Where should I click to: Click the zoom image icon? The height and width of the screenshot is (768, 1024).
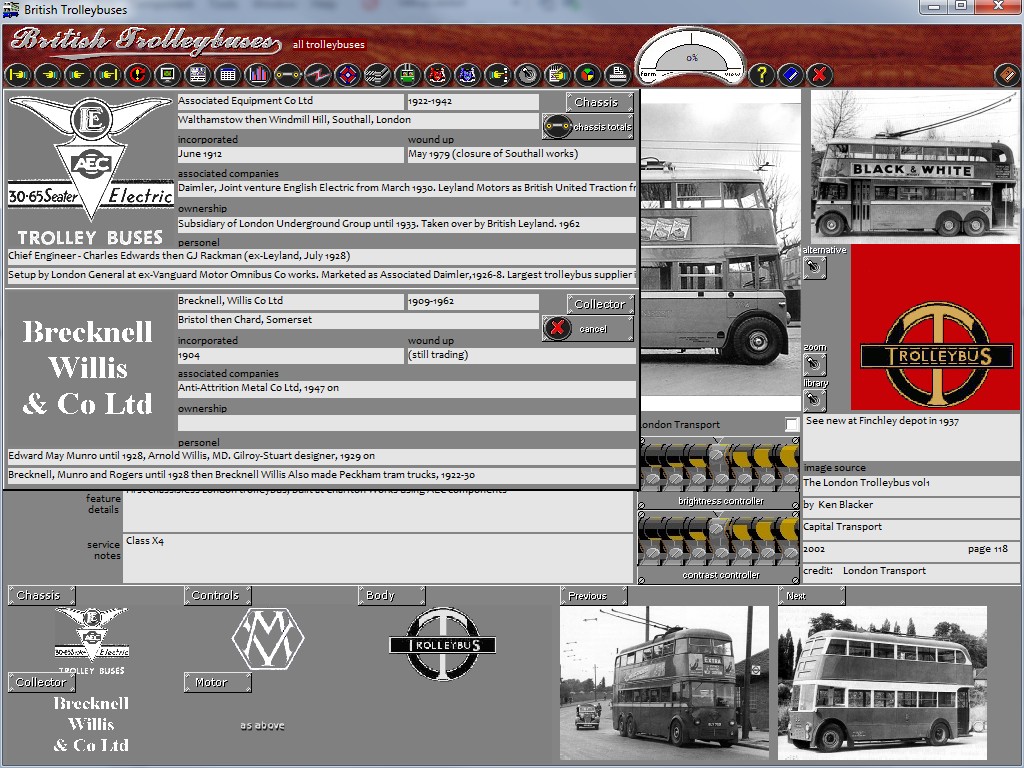(815, 365)
